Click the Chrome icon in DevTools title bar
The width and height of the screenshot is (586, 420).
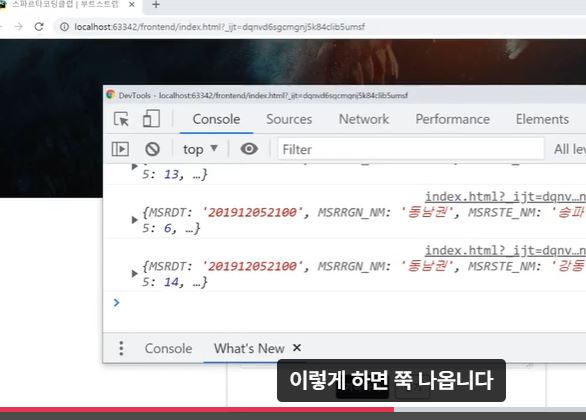pyautogui.click(x=110, y=95)
